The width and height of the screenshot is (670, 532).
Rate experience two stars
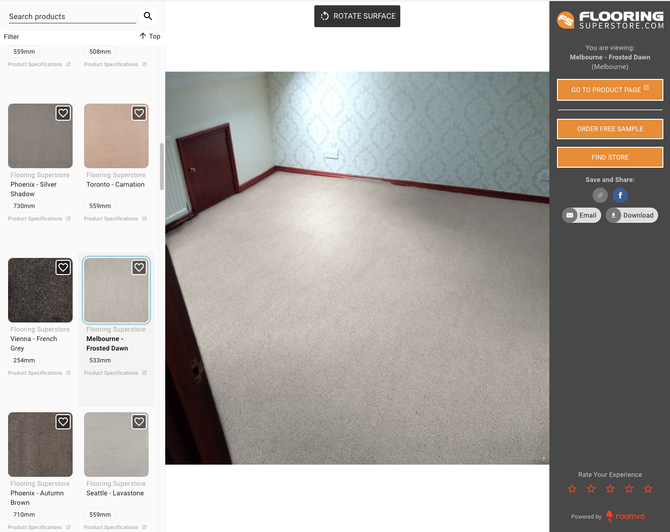pos(591,488)
